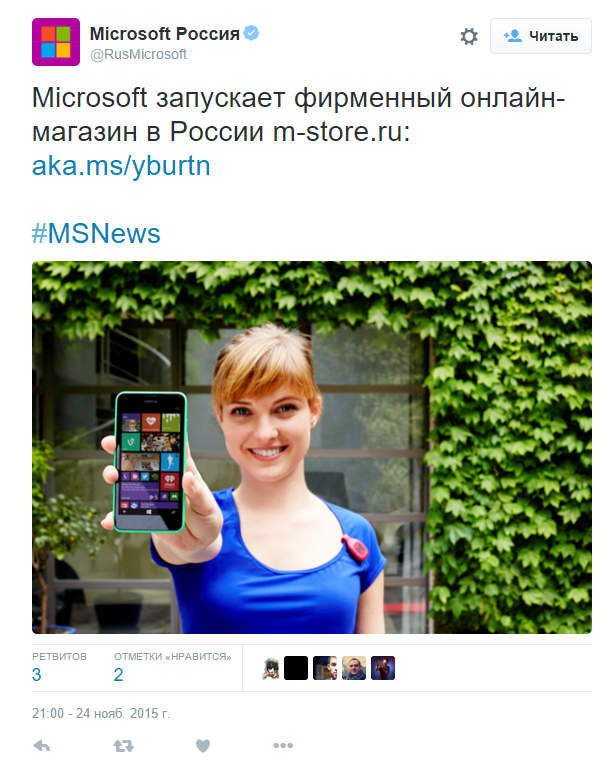This screenshot has height=777, width=615.
Task: Open the gear settings dropdown
Action: click(469, 36)
